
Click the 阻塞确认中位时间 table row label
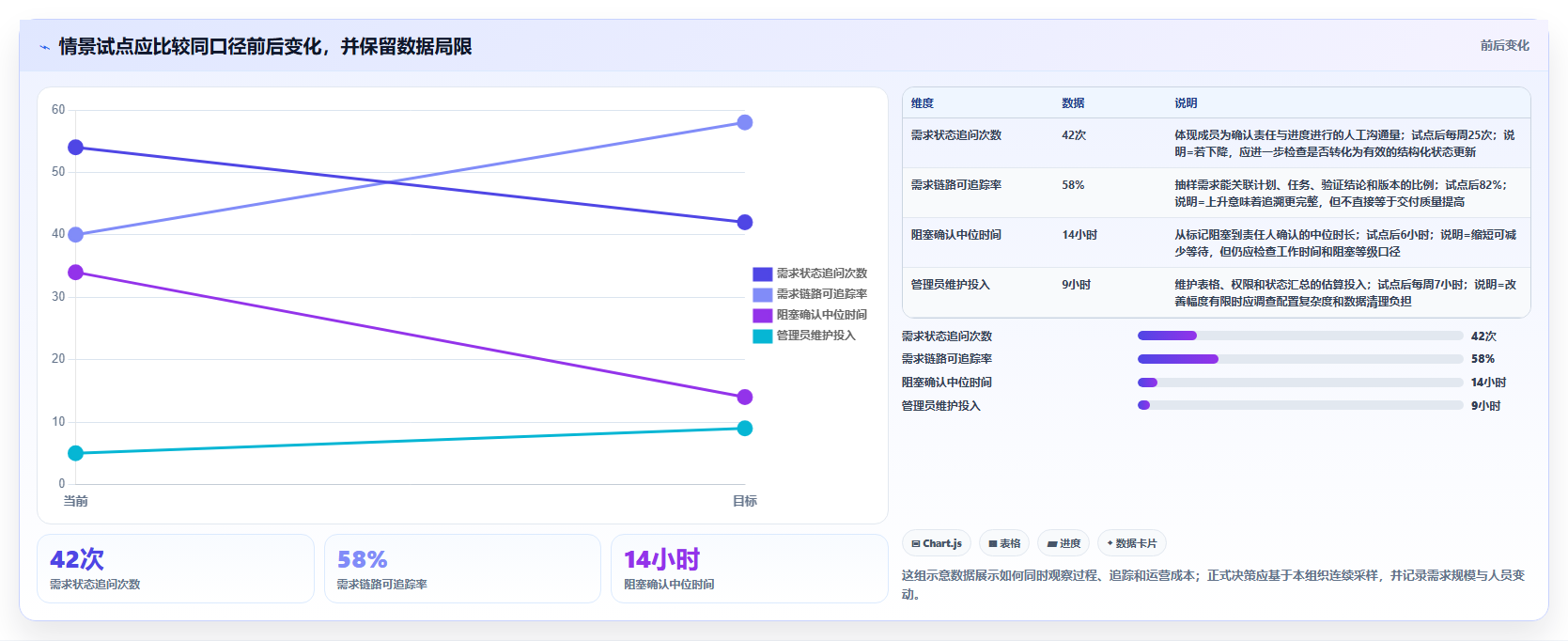click(956, 235)
